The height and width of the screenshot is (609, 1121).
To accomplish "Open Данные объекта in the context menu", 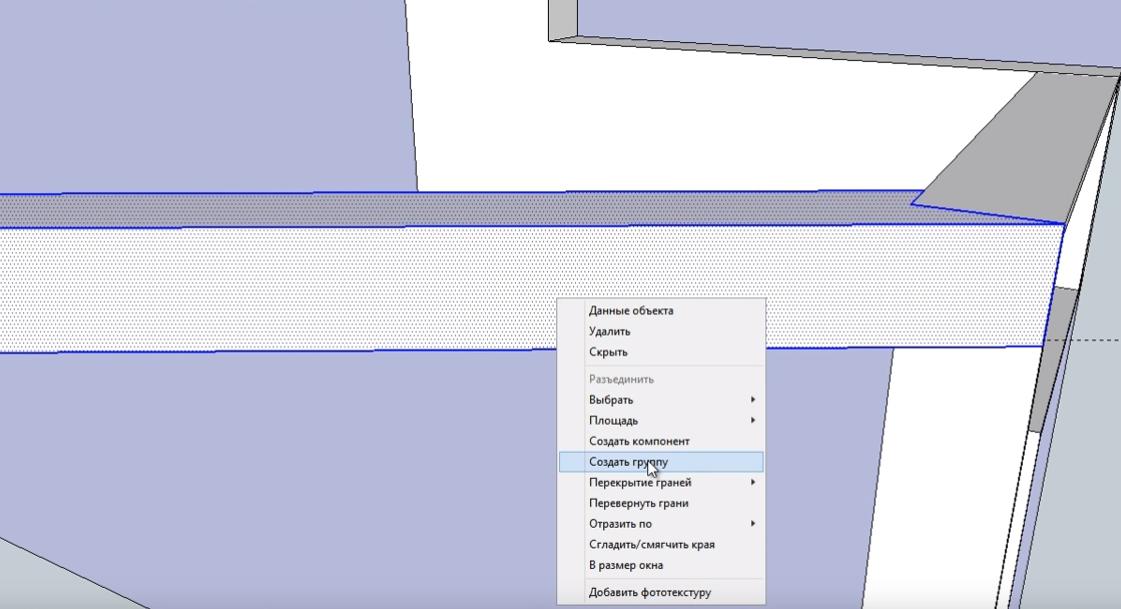I will tap(631, 311).
